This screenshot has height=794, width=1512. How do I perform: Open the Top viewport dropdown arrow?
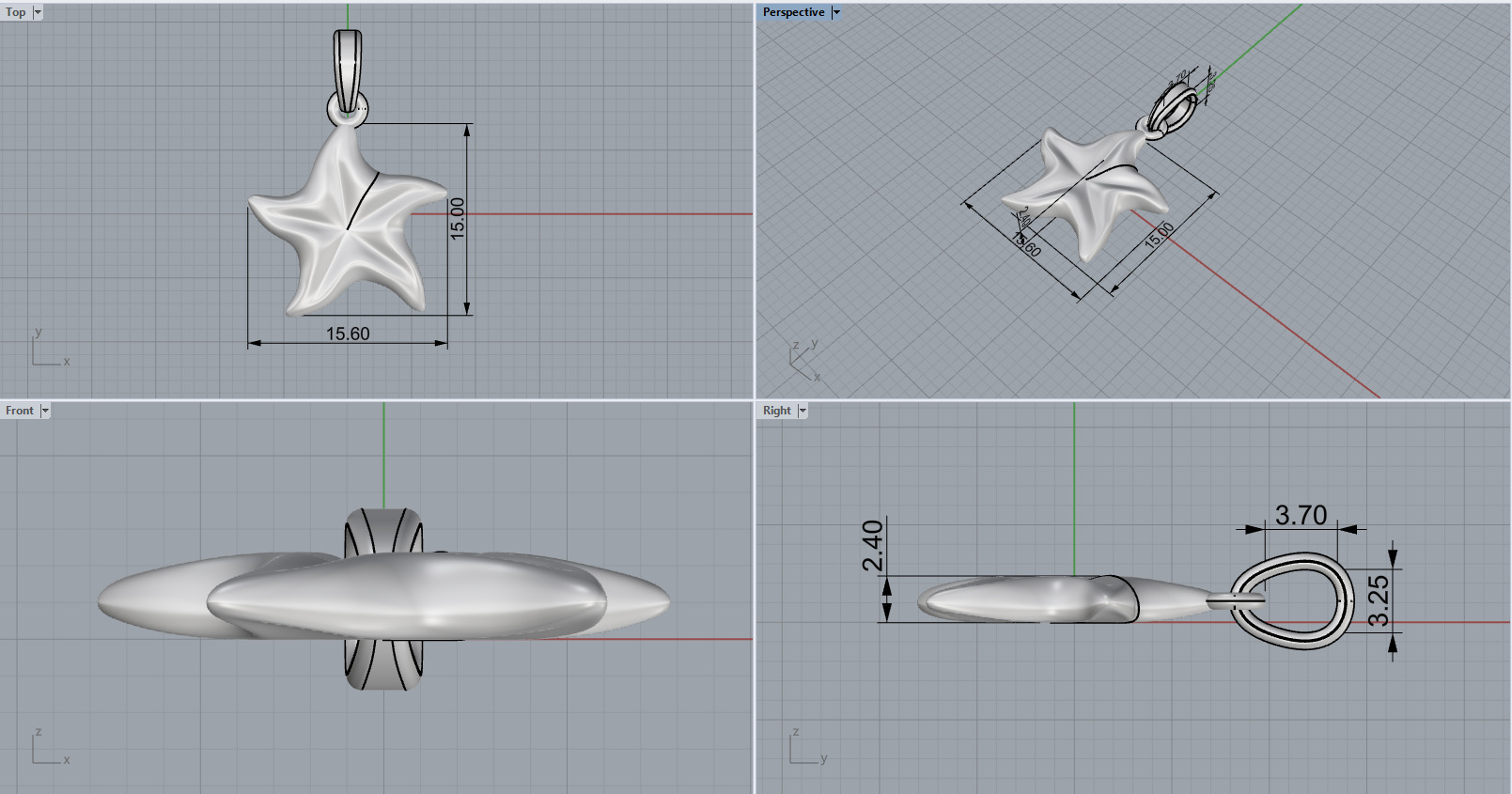38,12
